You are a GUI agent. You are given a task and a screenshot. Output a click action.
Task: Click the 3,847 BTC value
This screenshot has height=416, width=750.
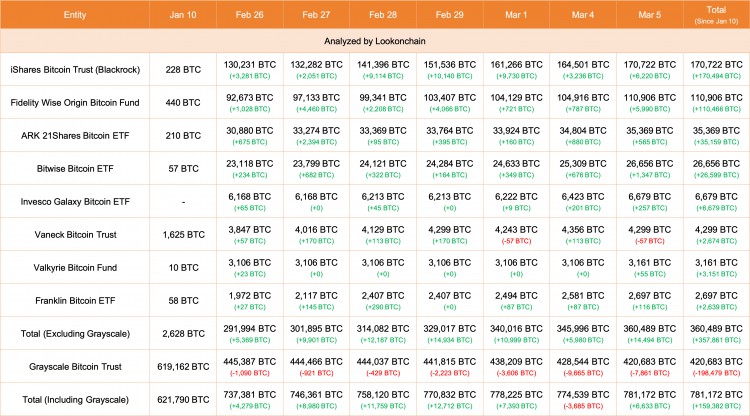(250, 230)
